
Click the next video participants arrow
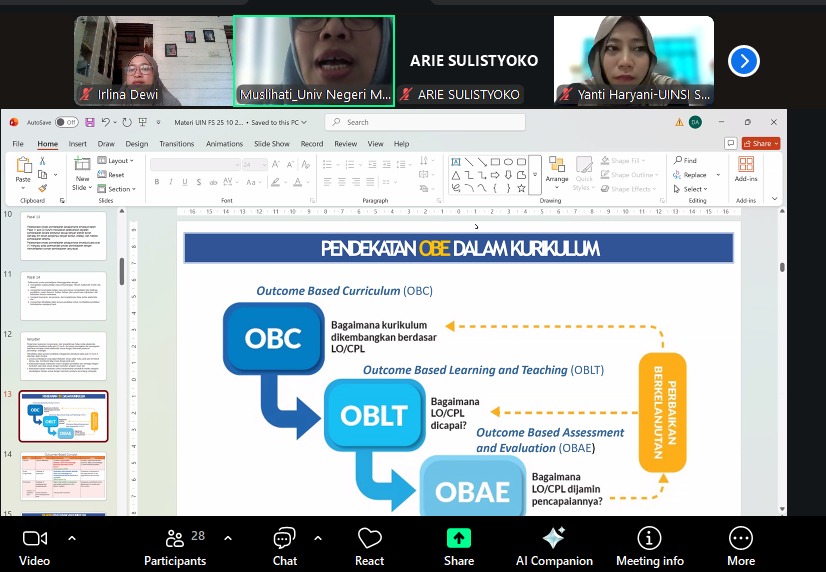744,61
